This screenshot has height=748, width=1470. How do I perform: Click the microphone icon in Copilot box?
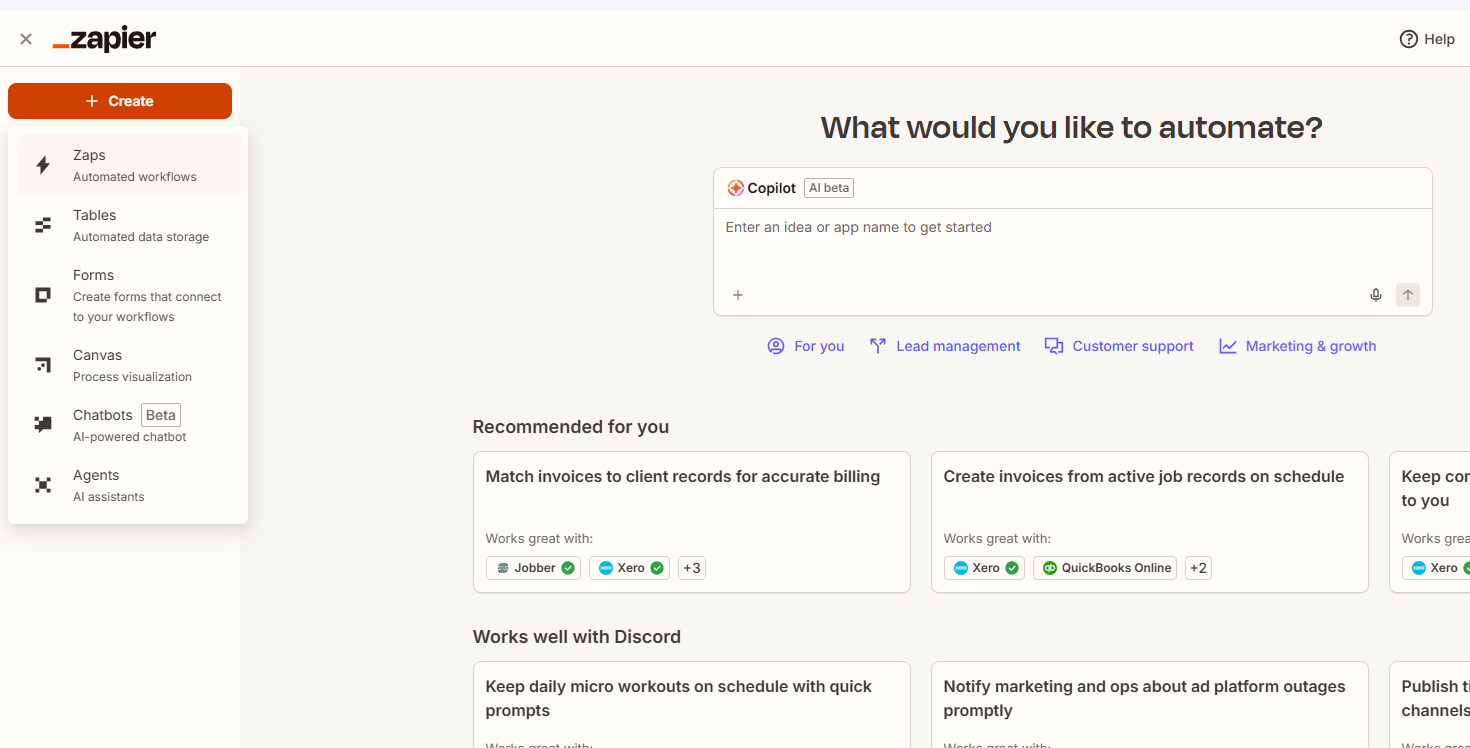pyautogui.click(x=1376, y=295)
